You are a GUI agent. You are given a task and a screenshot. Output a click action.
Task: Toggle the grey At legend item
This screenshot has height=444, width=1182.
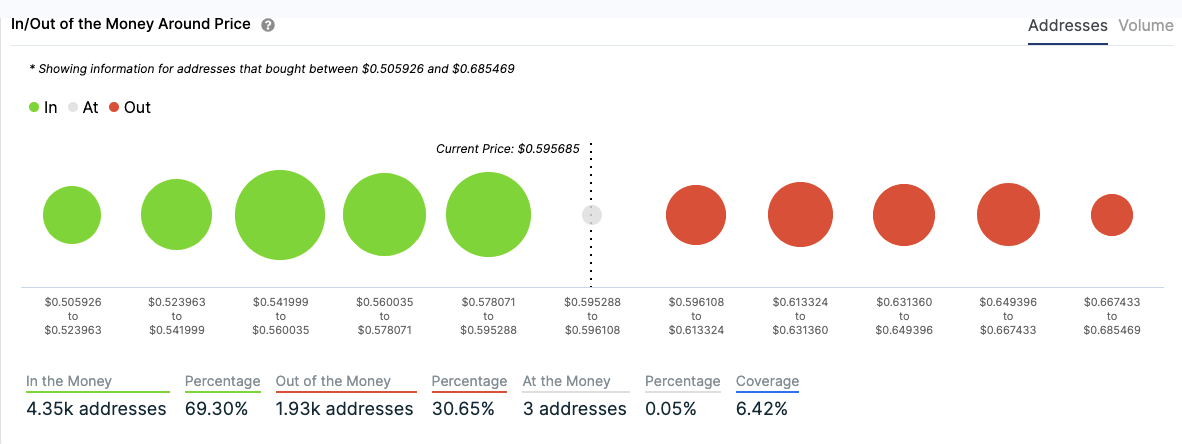[x=83, y=107]
